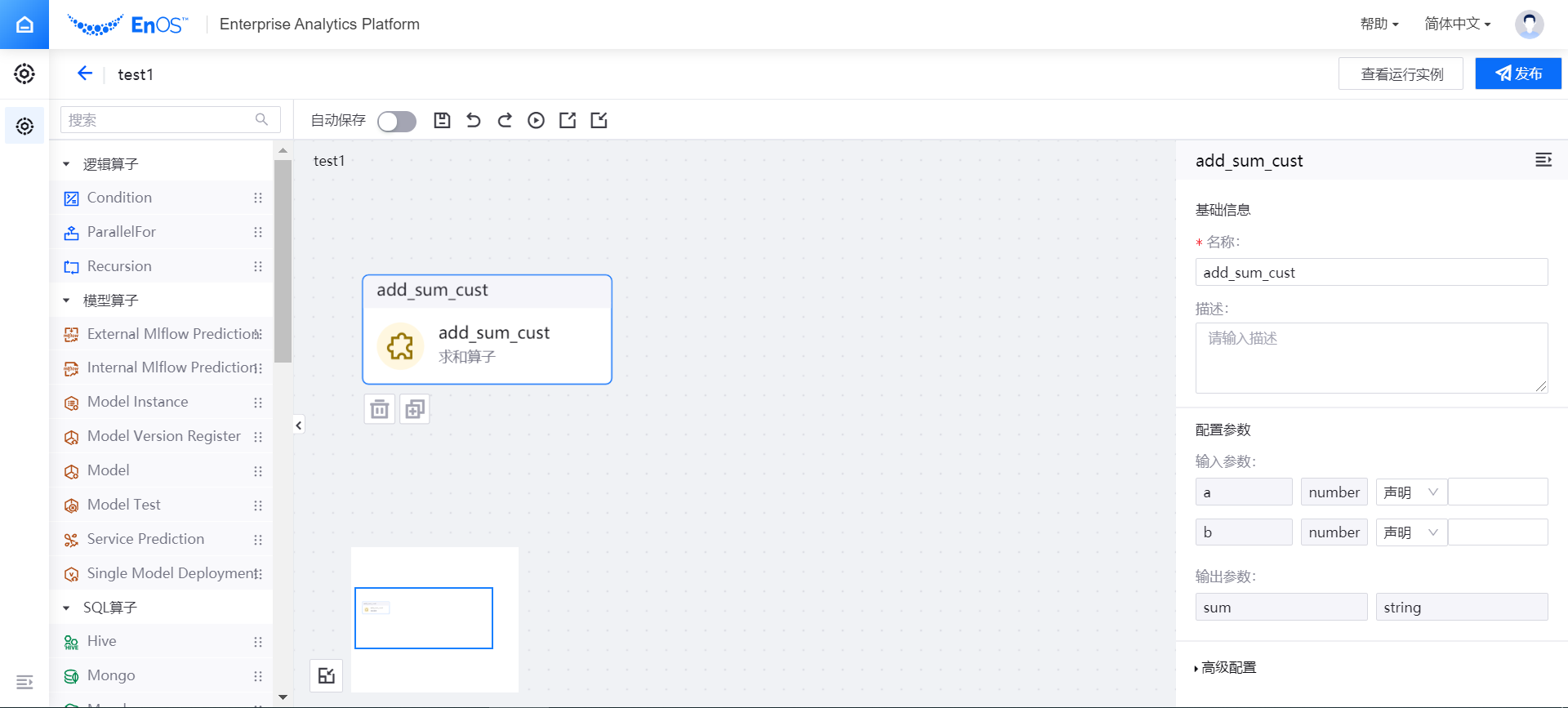Click the delete trash icon under node
1568x708 pixels.
380,409
